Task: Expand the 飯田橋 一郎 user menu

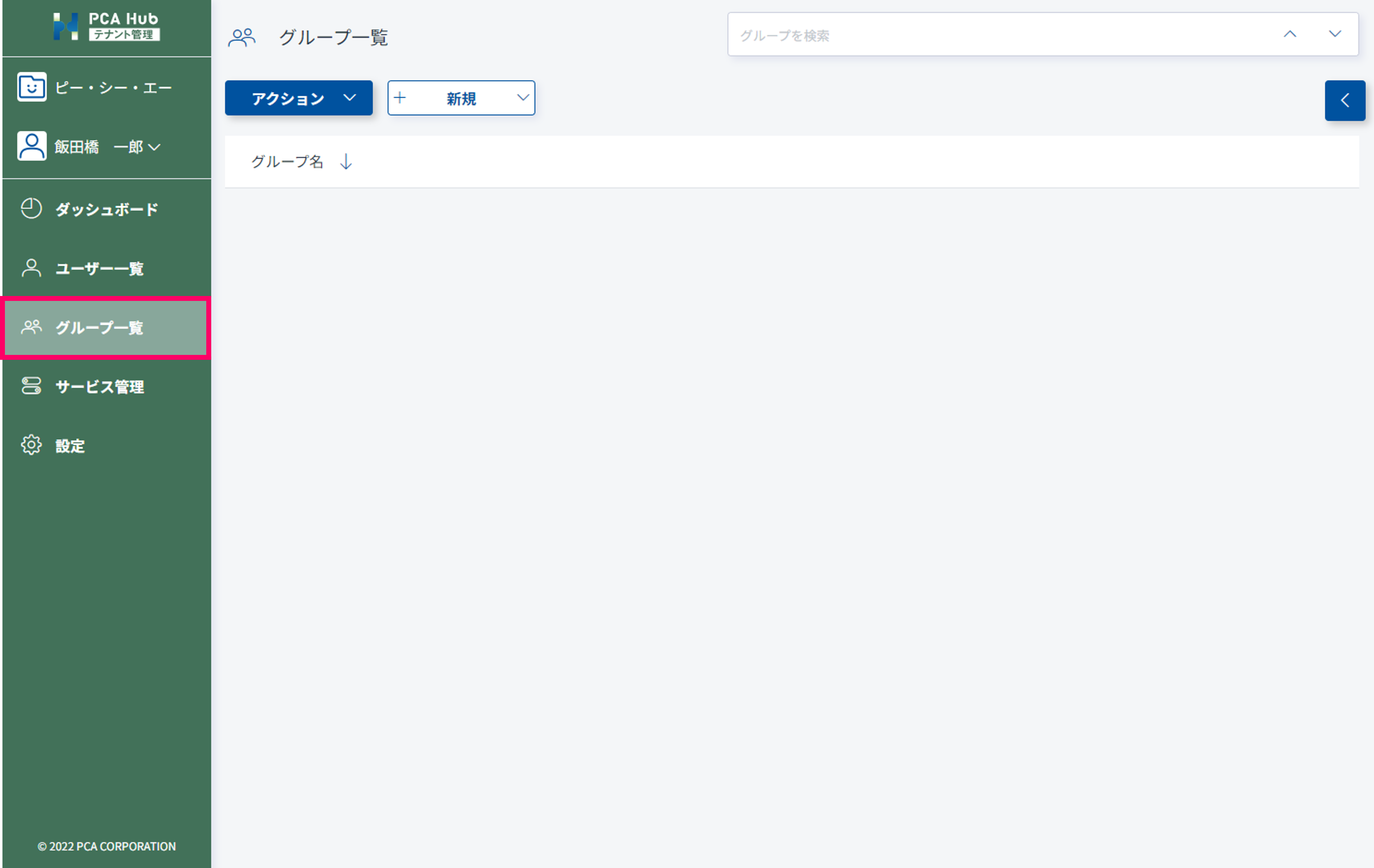Action: [x=154, y=147]
